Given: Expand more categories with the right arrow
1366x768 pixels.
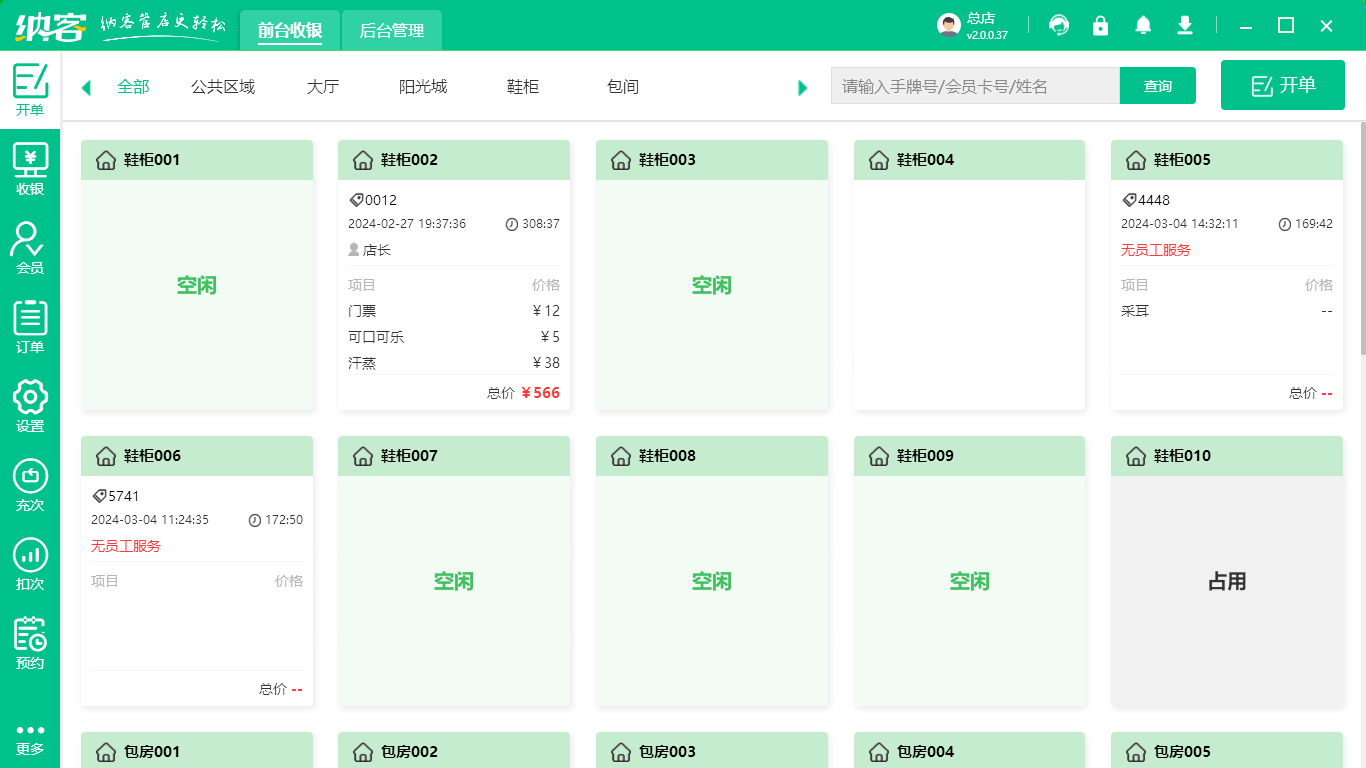Looking at the screenshot, I should (802, 87).
